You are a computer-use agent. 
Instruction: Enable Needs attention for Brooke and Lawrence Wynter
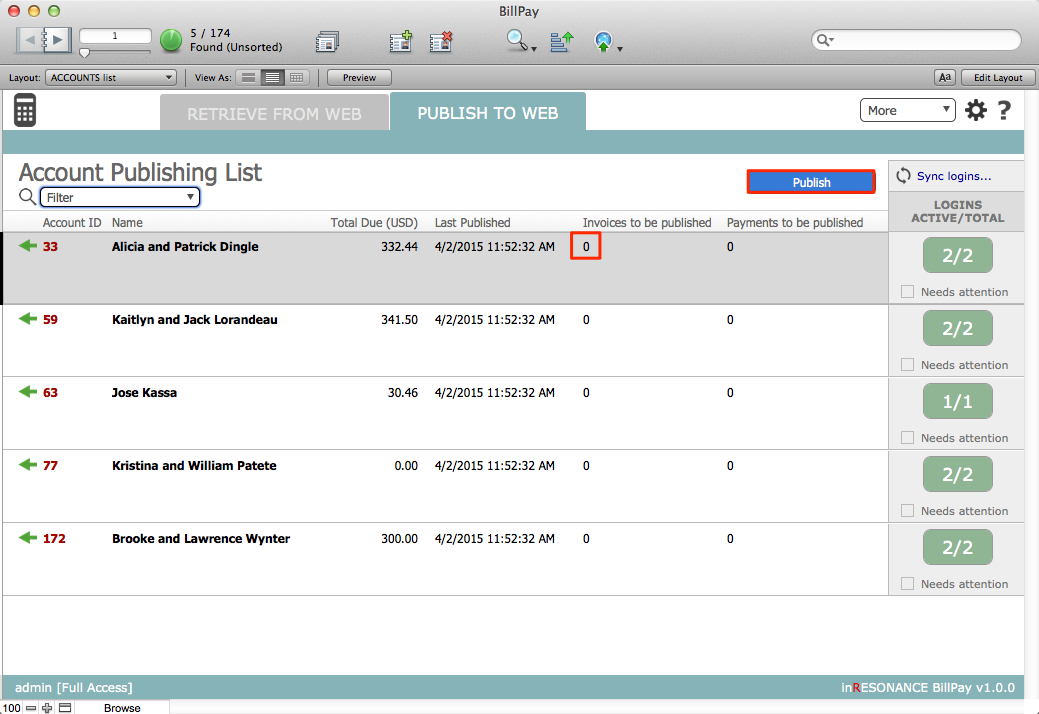[x=907, y=584]
